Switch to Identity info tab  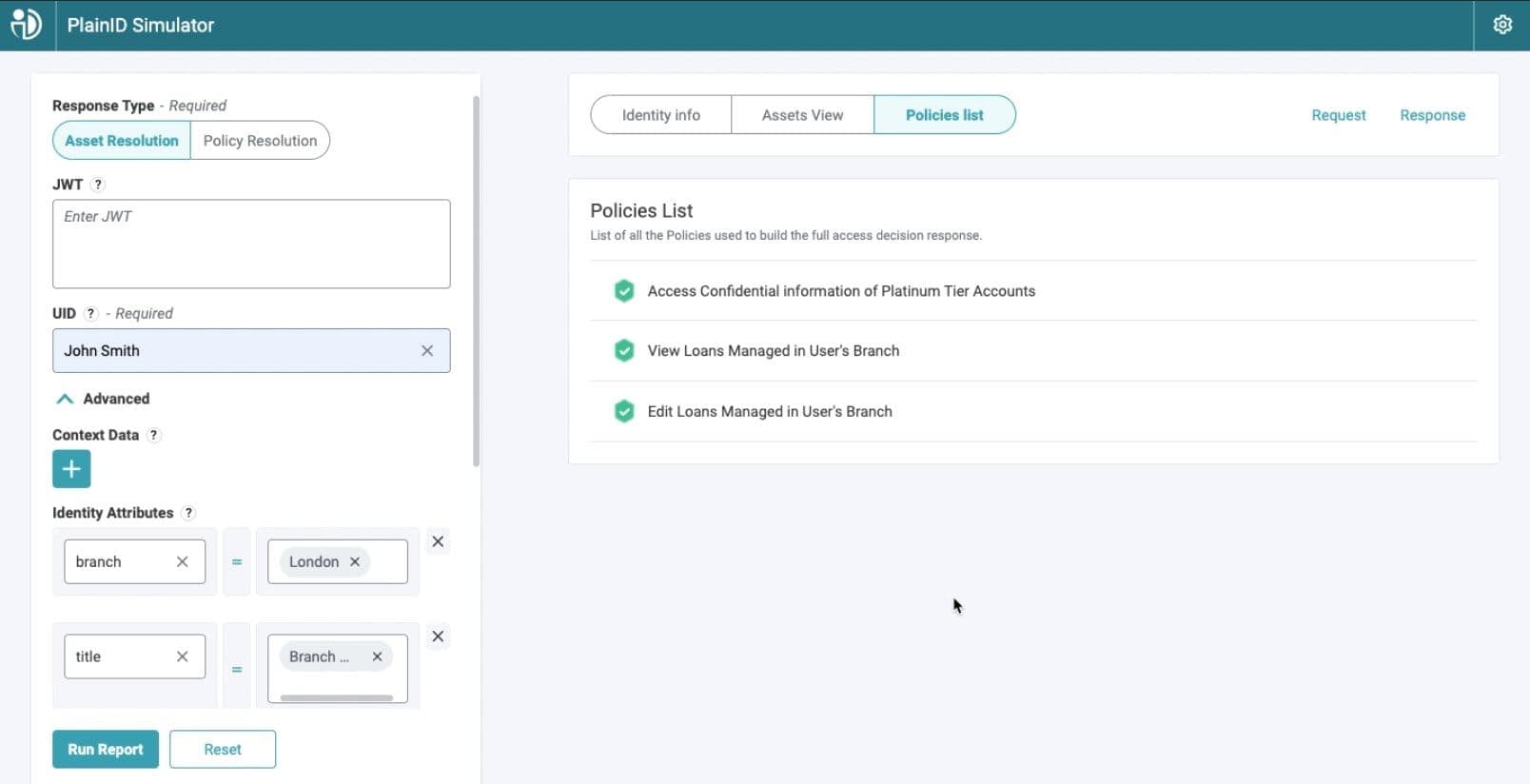[661, 115]
